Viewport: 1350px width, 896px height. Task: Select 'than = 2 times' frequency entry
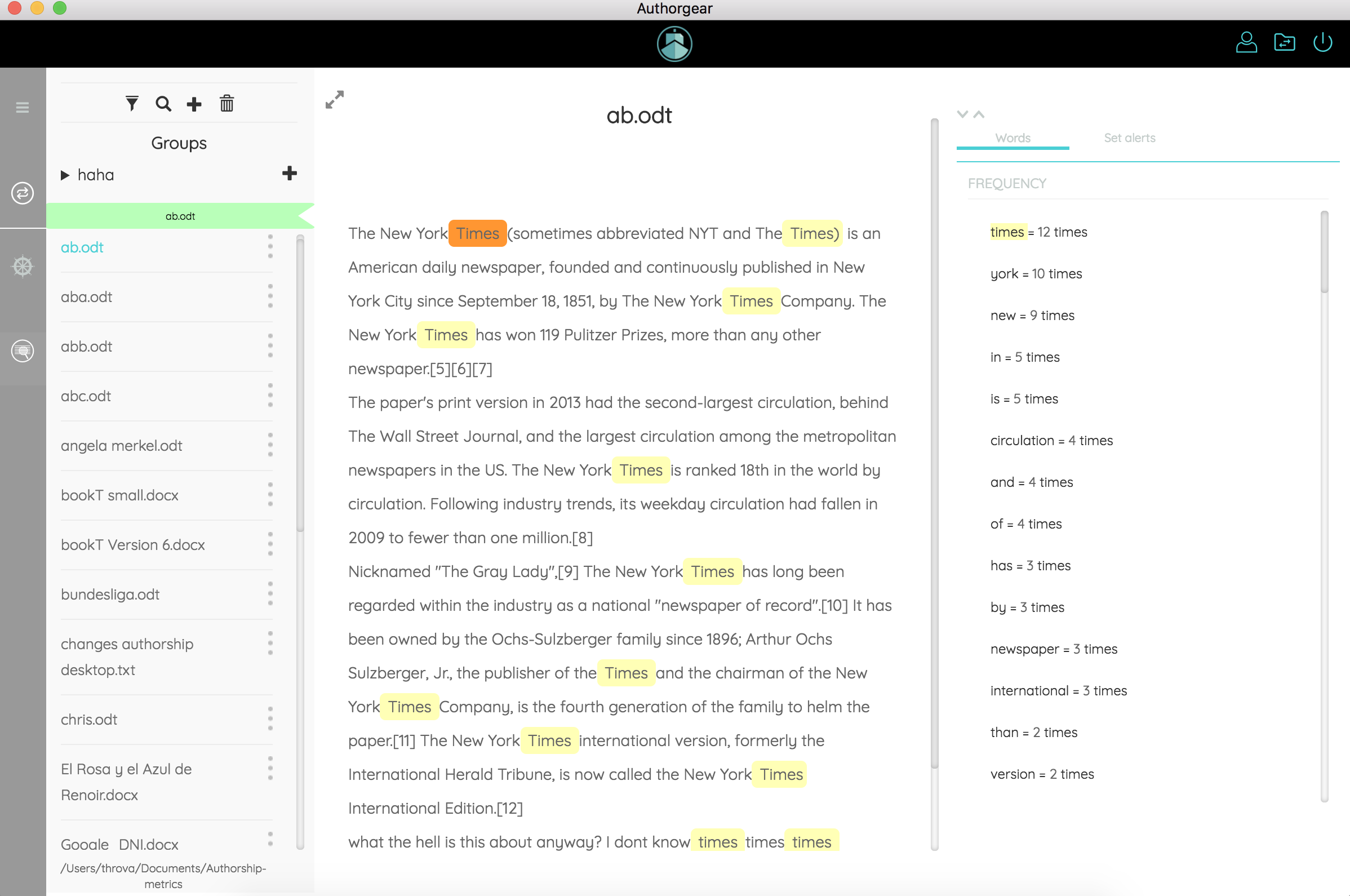1034,733
